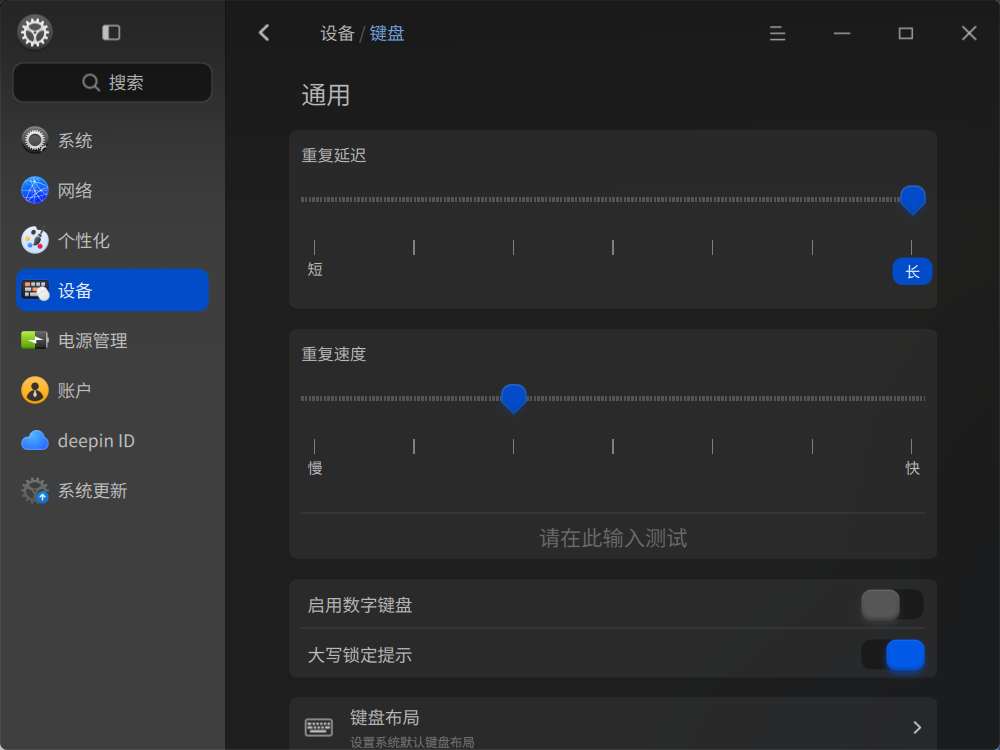
Task: Open the hamburger main menu
Action: point(777,33)
